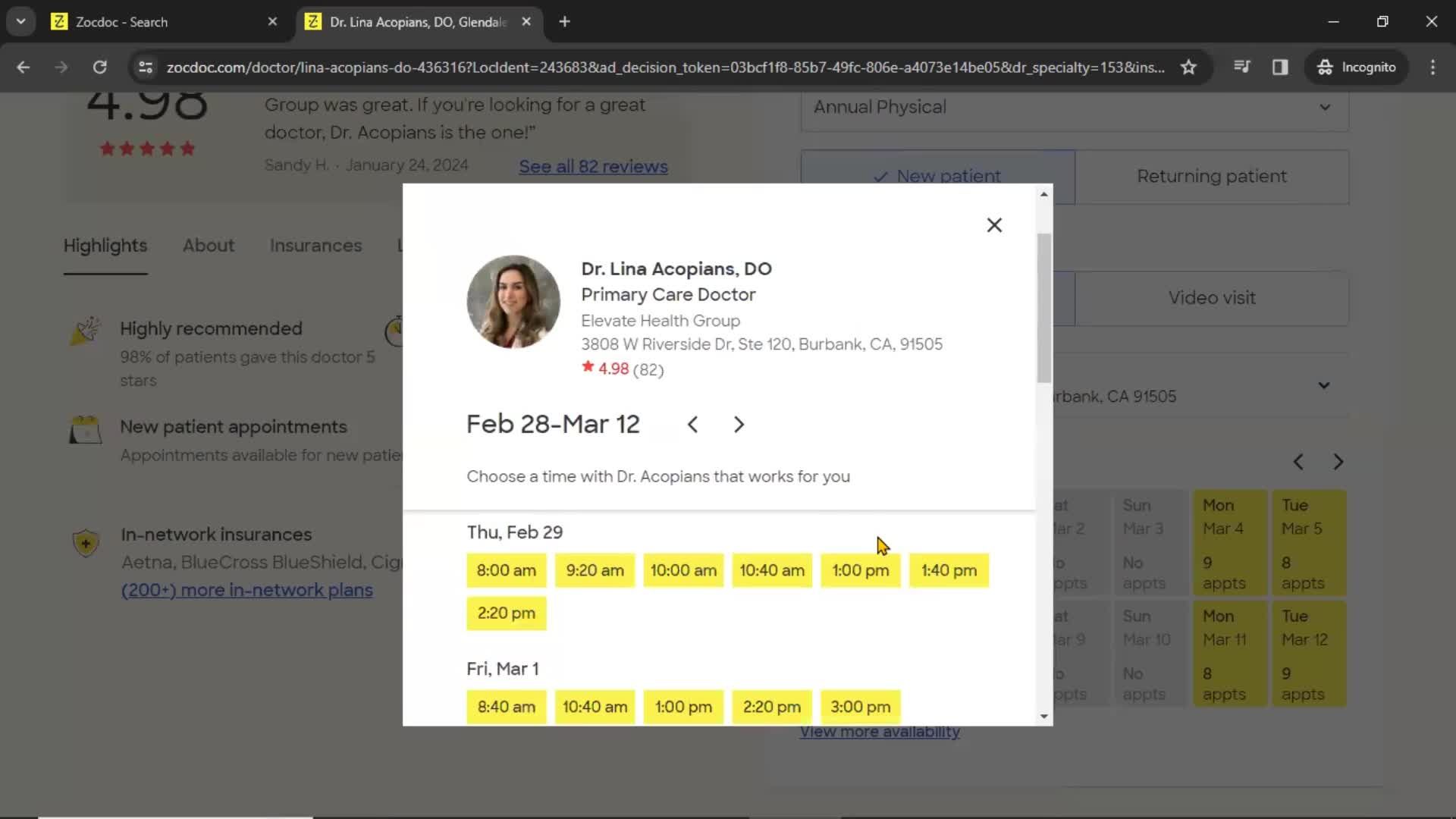Go to previous date range in modal
The image size is (1456, 819).
coord(692,425)
